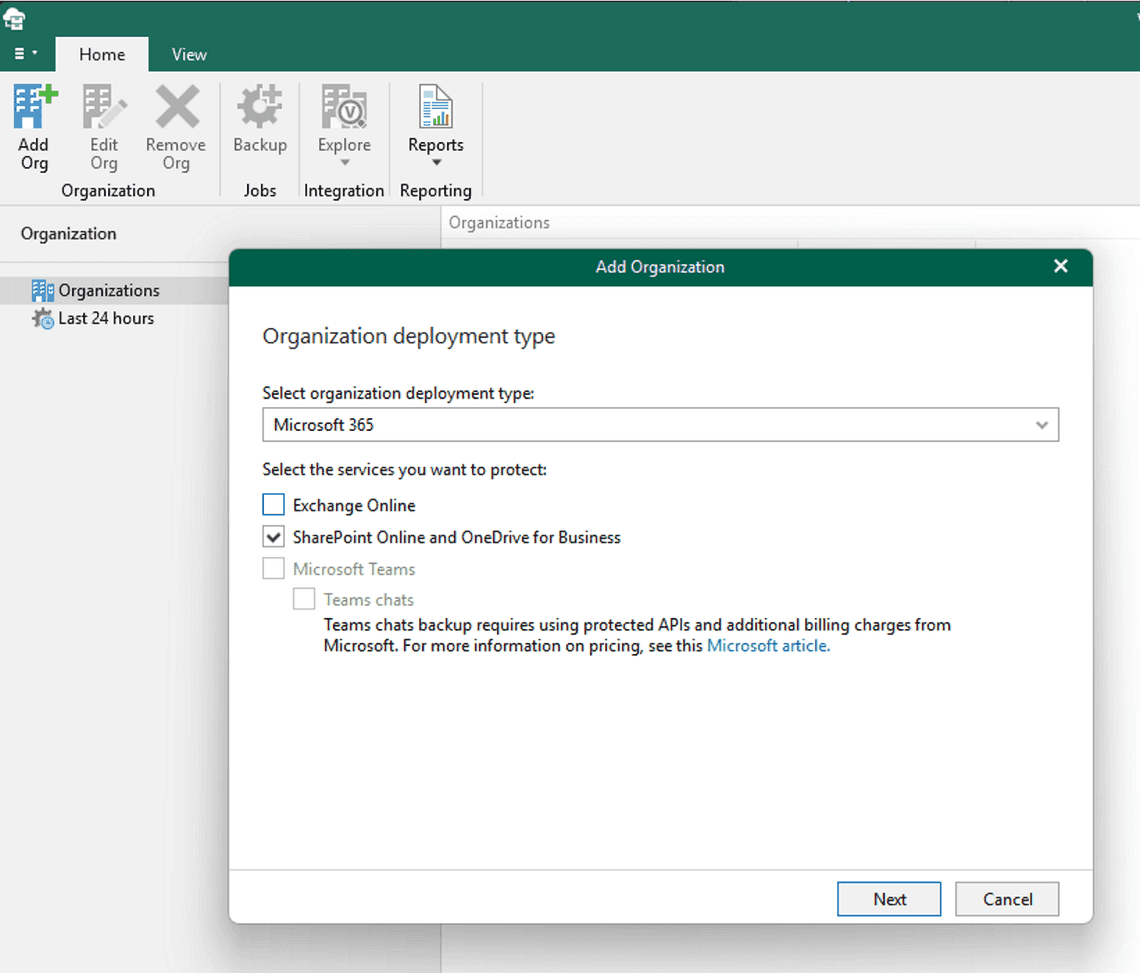Switch to the View tab
Viewport: 1140px width, 973px height.
(189, 54)
